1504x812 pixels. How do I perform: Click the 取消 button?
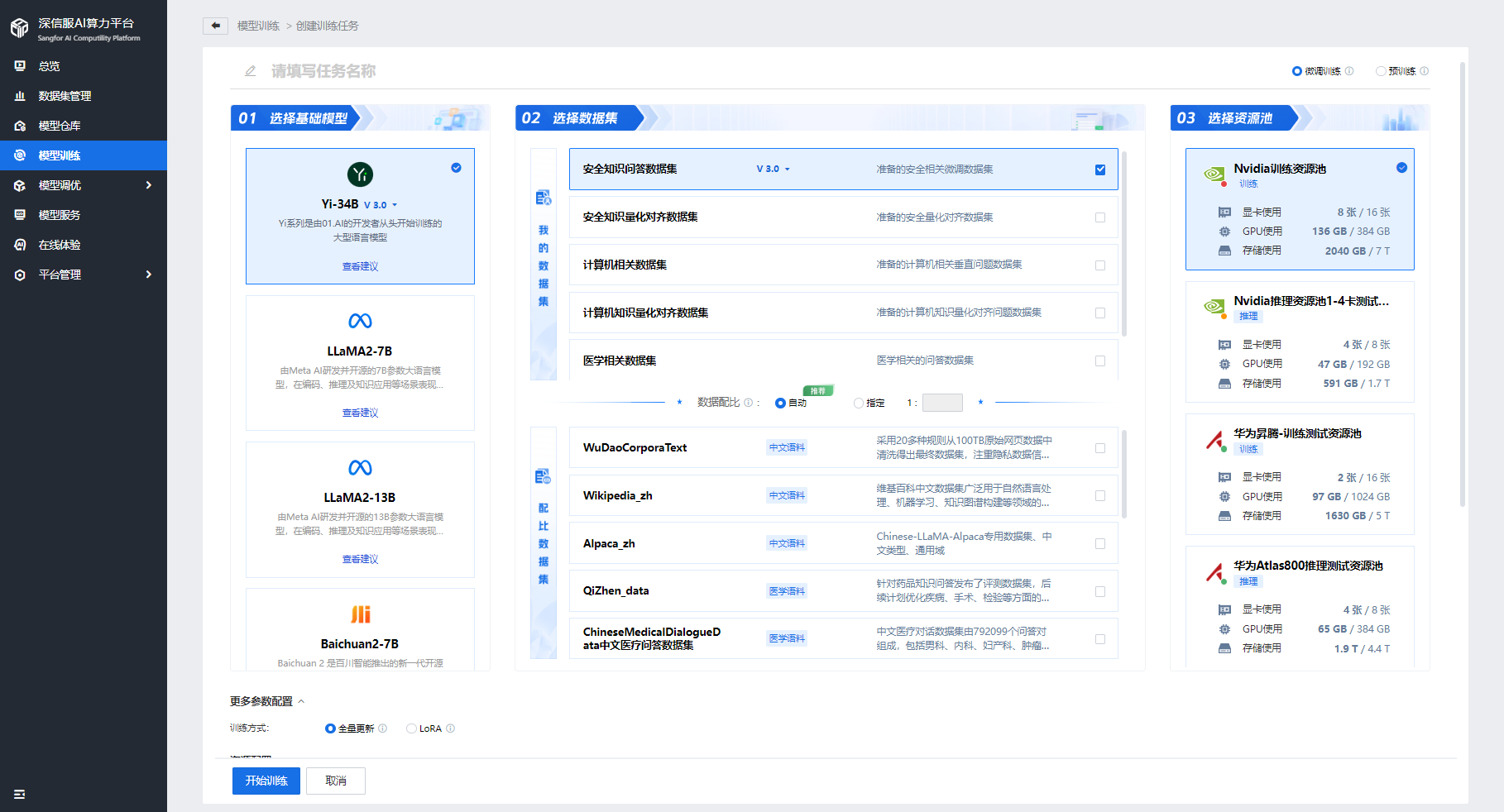pyautogui.click(x=336, y=781)
